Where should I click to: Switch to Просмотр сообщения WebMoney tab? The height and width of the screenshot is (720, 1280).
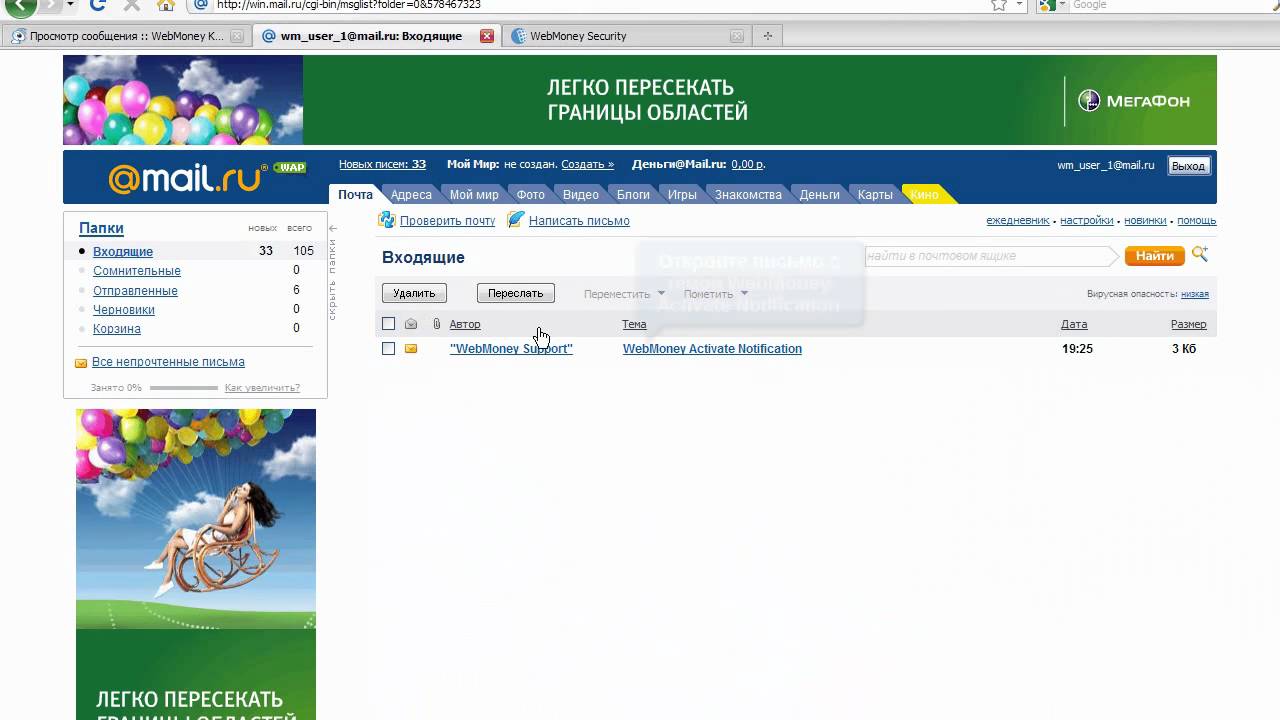(x=126, y=36)
